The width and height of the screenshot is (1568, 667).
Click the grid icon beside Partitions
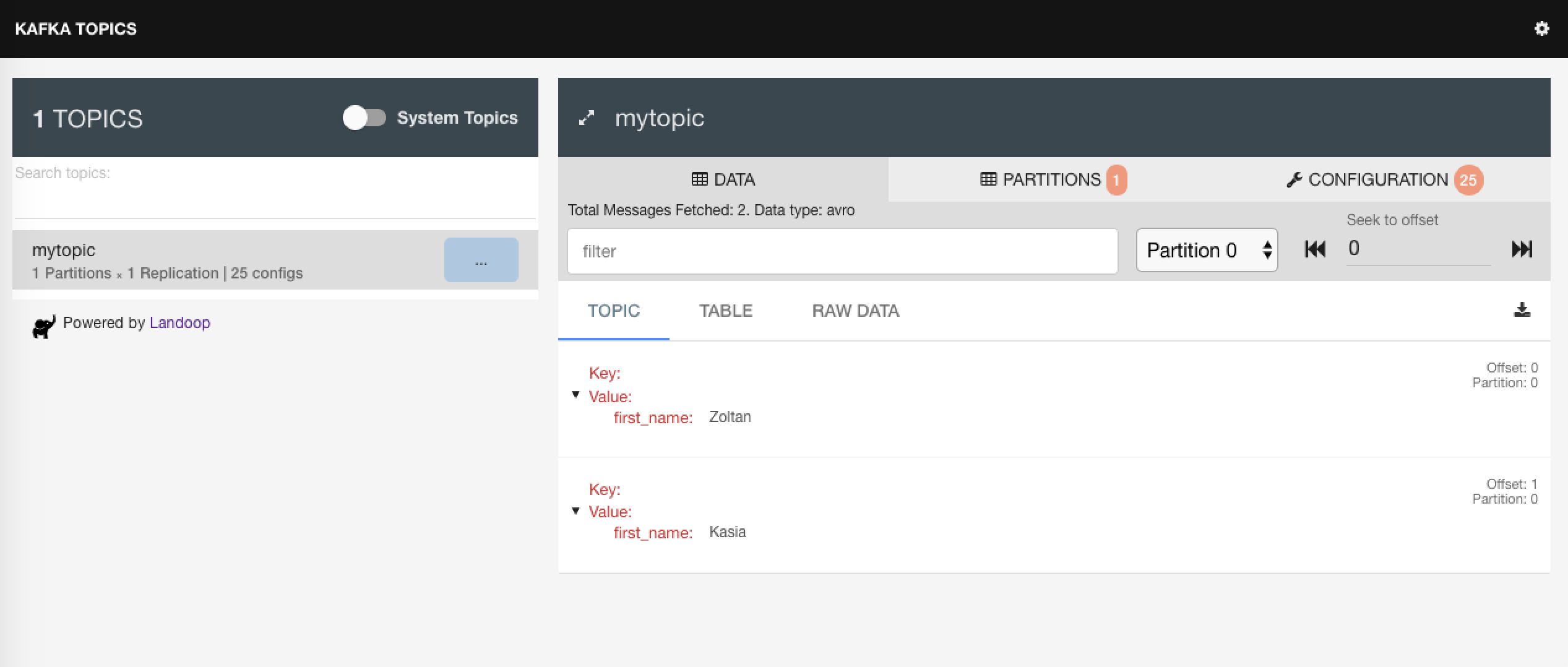[988, 179]
